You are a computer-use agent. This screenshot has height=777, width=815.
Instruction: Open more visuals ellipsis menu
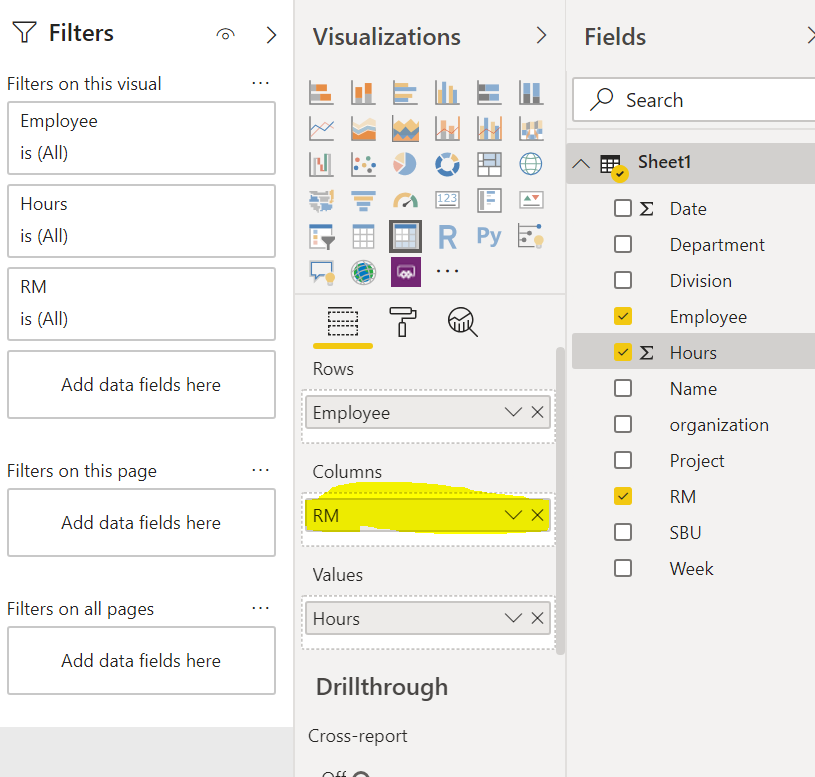coord(447,271)
